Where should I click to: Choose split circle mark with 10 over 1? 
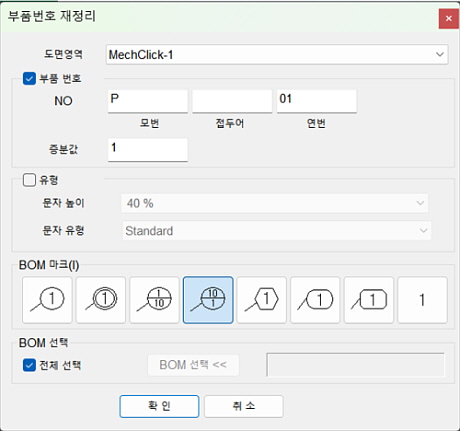208,300
